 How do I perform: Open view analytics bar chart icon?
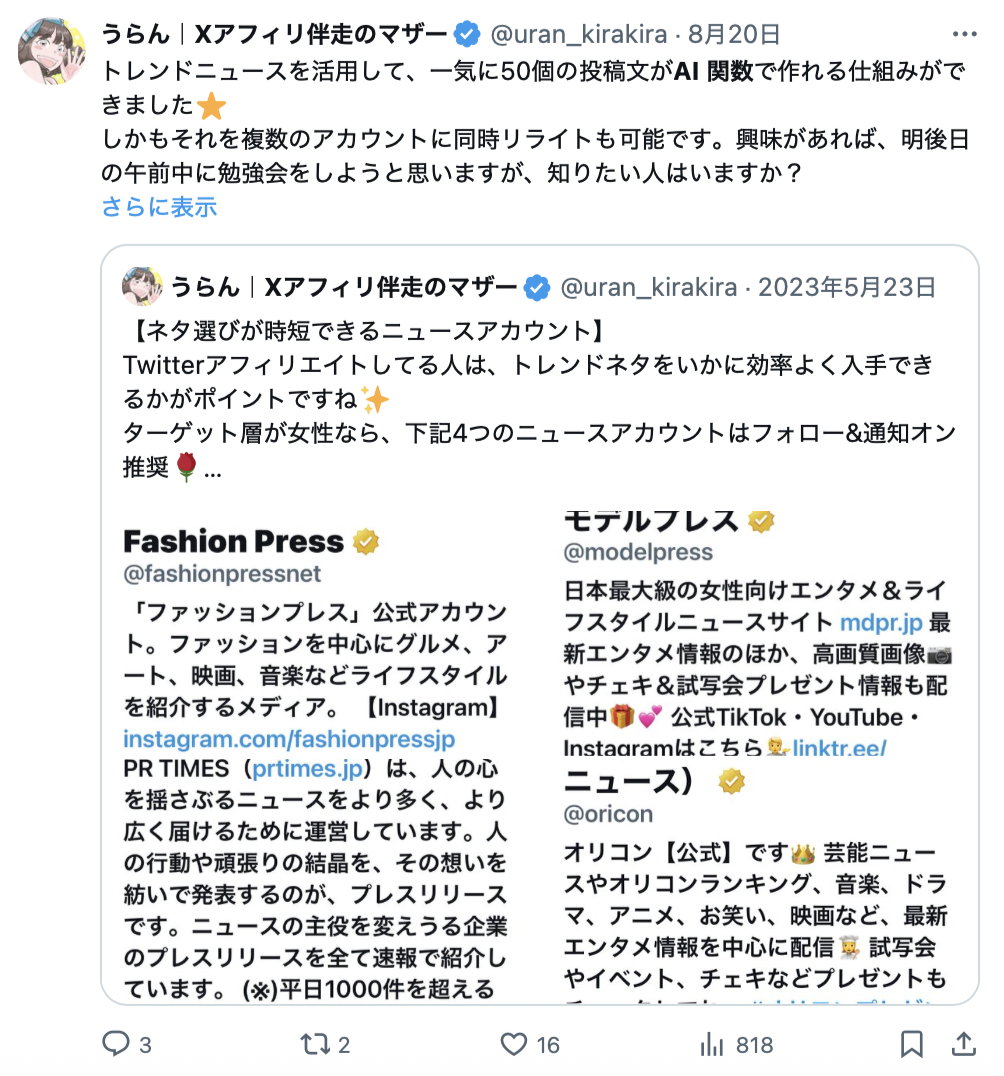712,1045
